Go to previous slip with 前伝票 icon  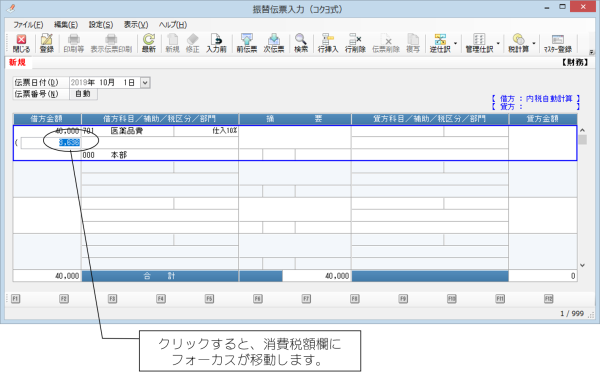point(247,43)
